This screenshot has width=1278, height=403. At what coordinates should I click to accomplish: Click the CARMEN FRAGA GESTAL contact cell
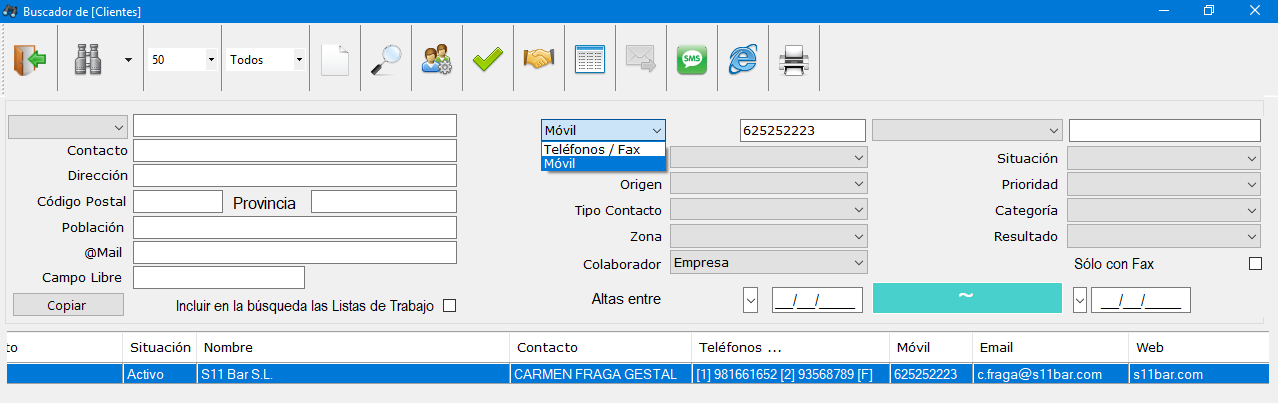(599, 374)
